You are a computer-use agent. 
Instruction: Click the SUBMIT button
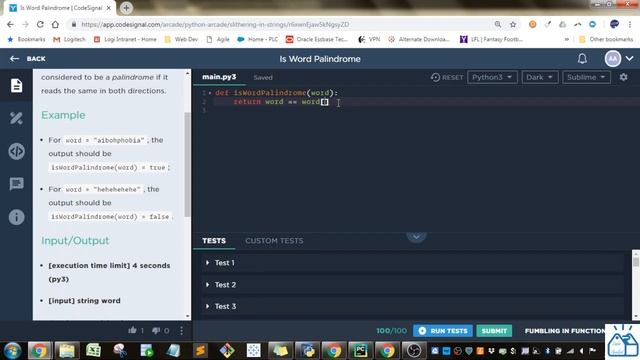point(494,331)
